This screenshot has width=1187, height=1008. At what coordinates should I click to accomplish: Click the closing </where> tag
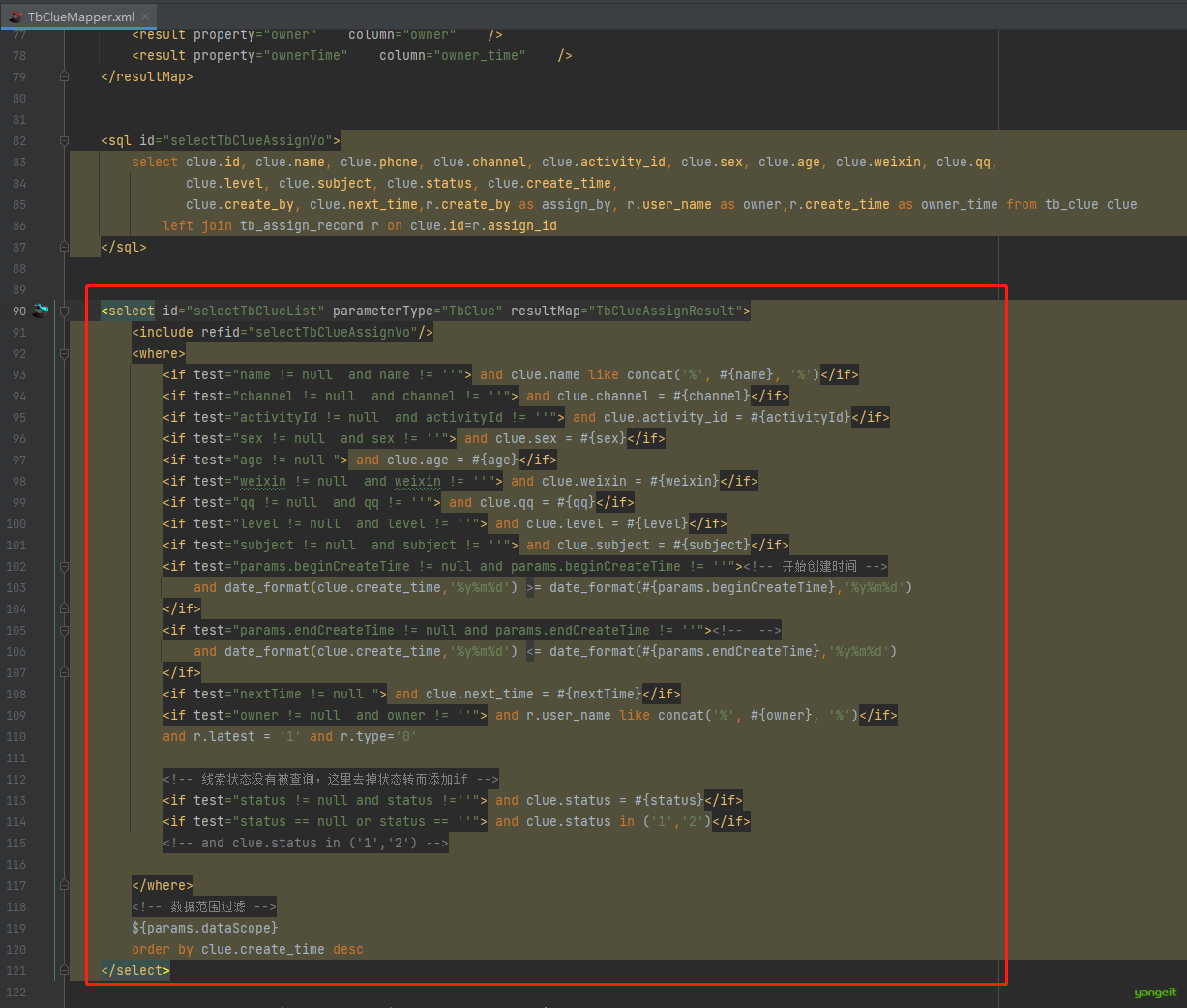(x=163, y=885)
